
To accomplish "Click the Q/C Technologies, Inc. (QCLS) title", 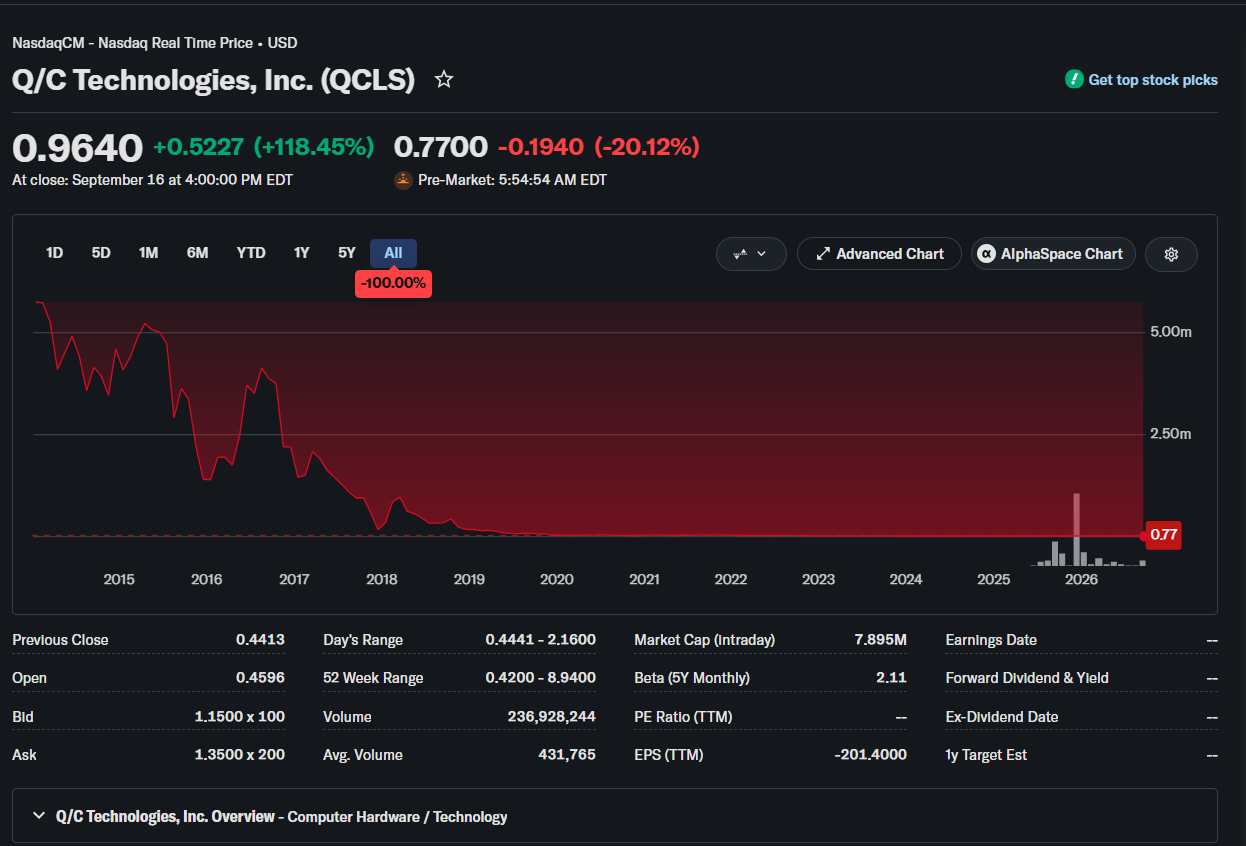I will pos(213,80).
